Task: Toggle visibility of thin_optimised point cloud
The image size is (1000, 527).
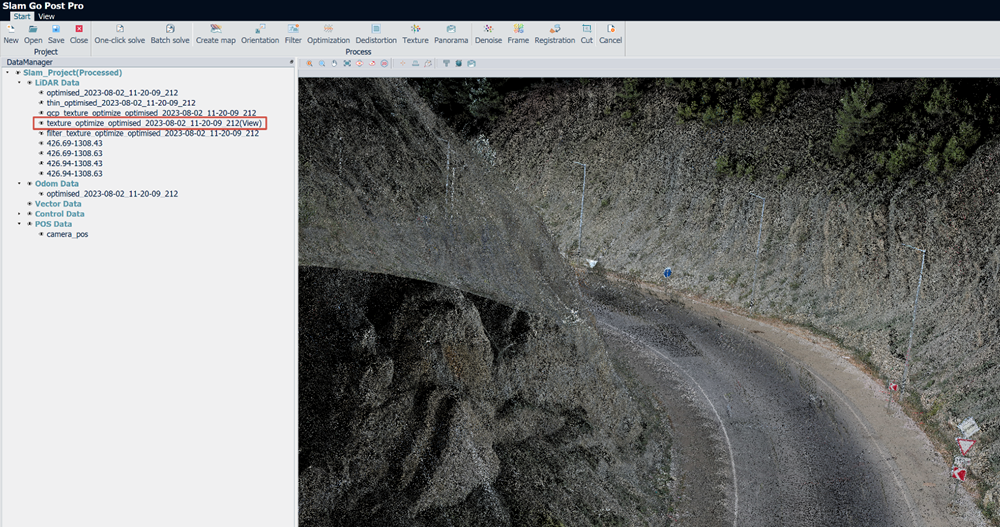Action: pyautogui.click(x=41, y=103)
